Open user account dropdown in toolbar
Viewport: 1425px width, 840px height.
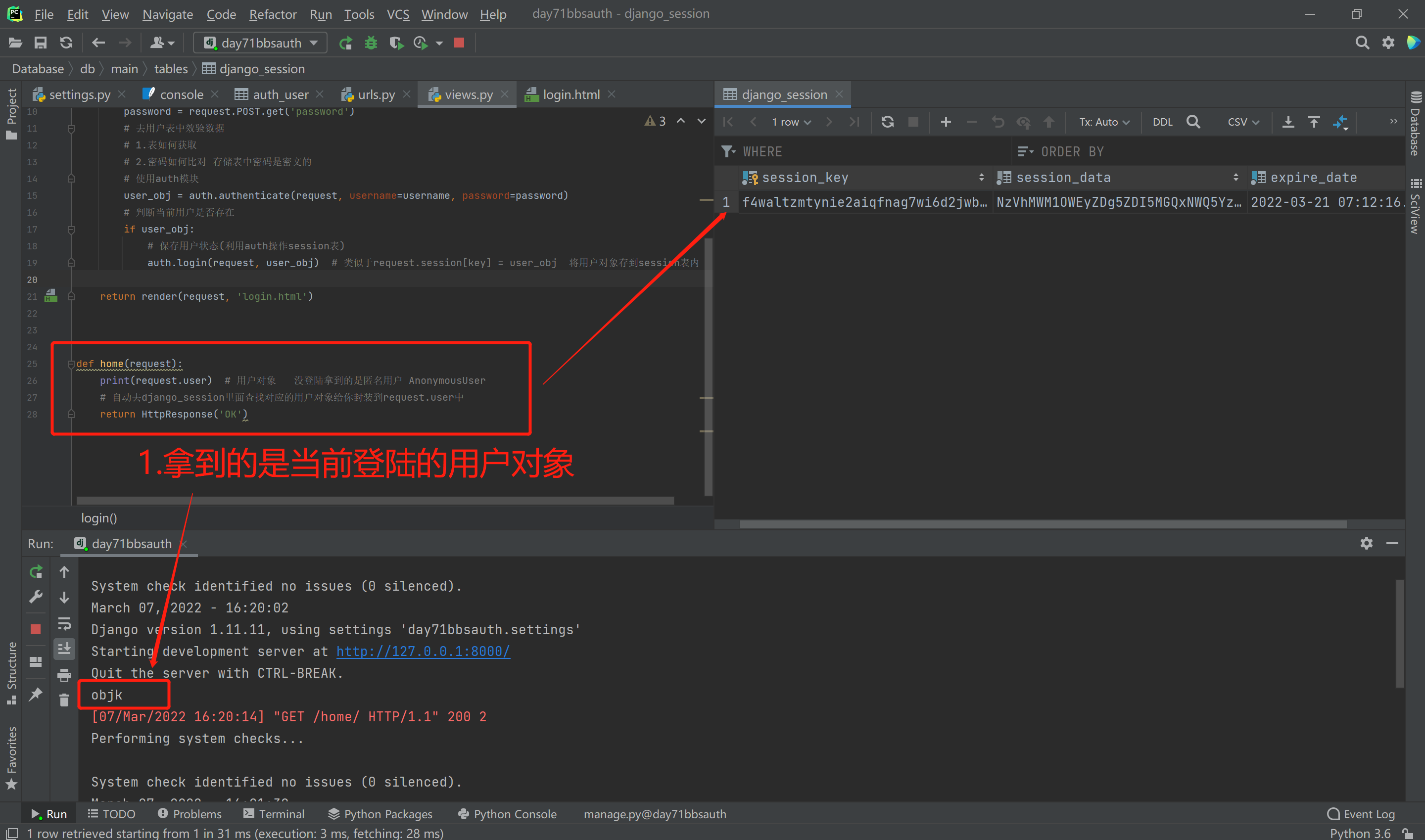coord(162,43)
